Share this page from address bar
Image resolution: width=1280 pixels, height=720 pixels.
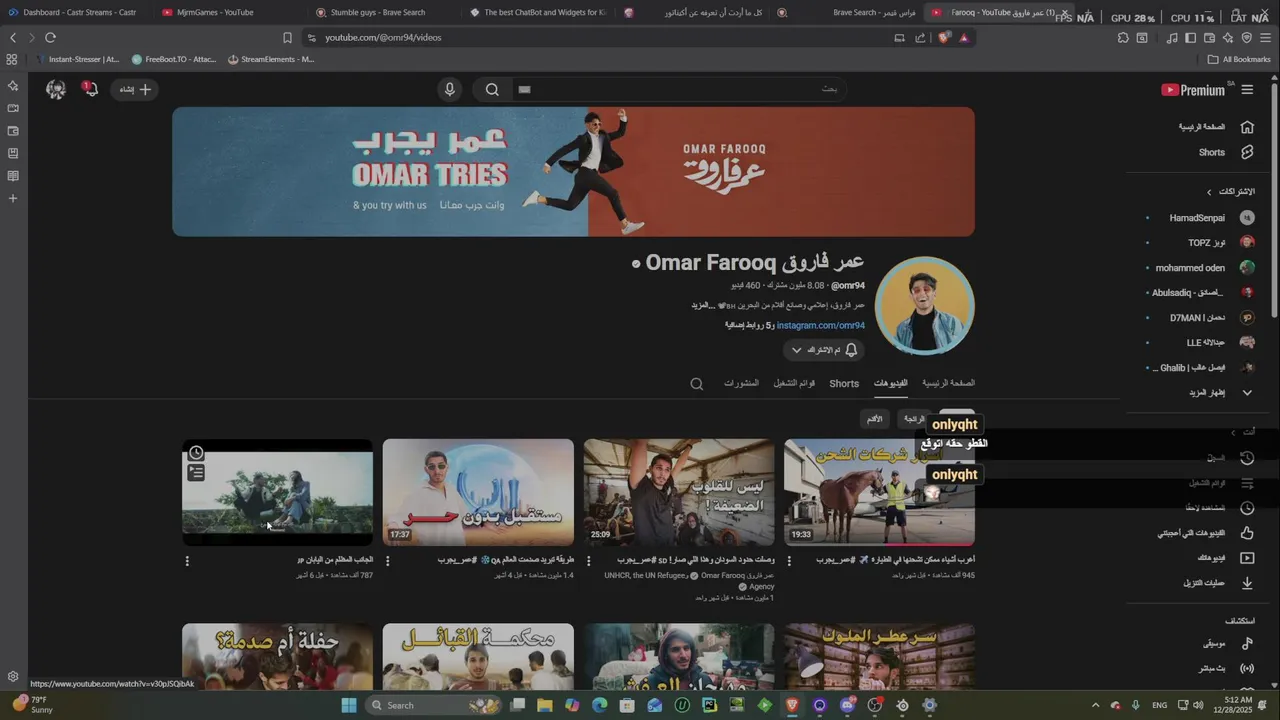920,37
